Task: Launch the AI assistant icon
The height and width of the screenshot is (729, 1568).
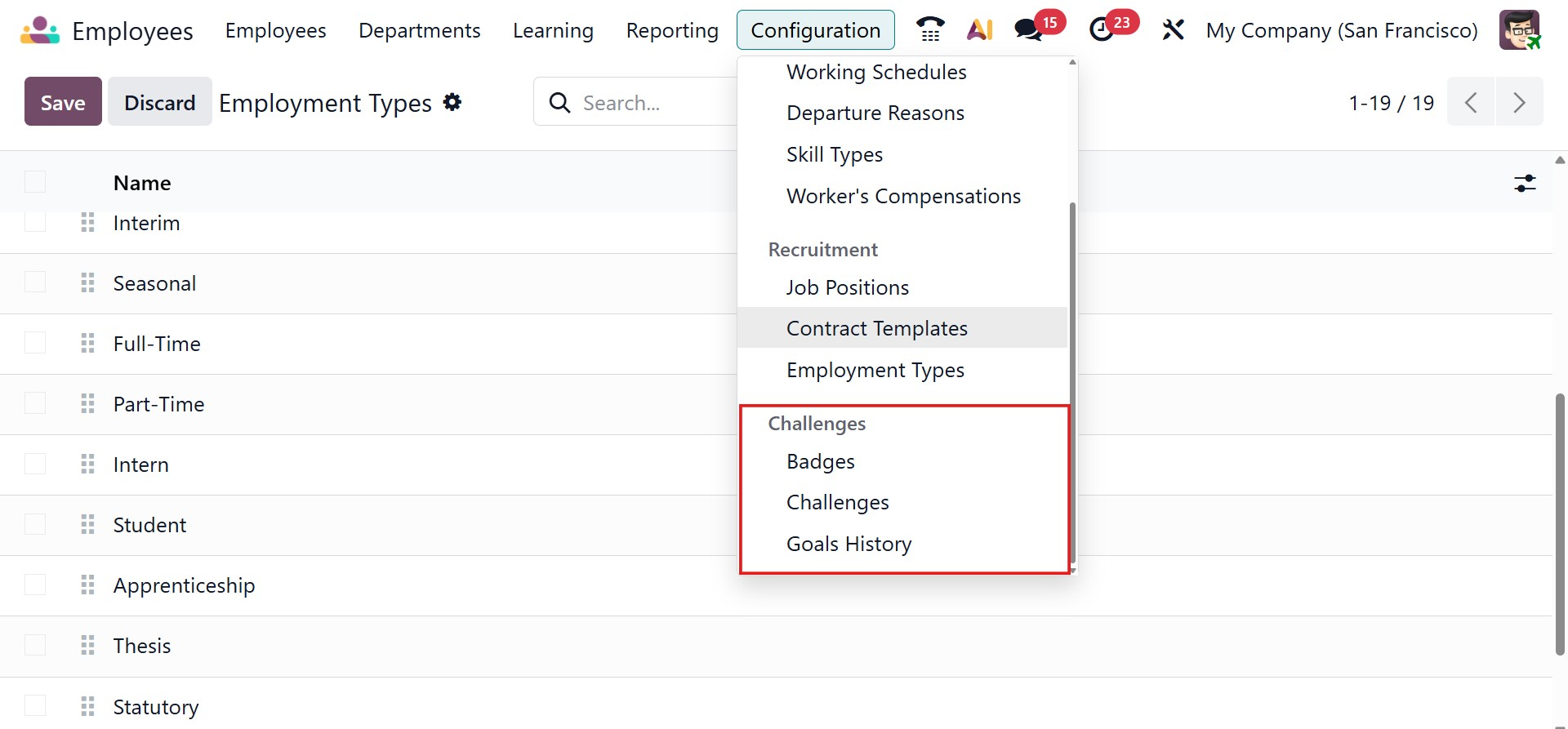Action: click(x=979, y=30)
